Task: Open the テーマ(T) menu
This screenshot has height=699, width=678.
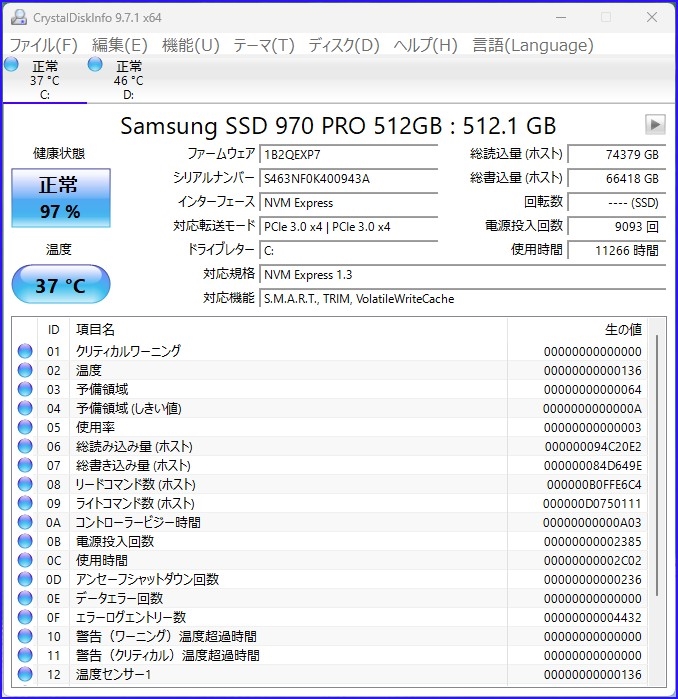Action: [264, 45]
